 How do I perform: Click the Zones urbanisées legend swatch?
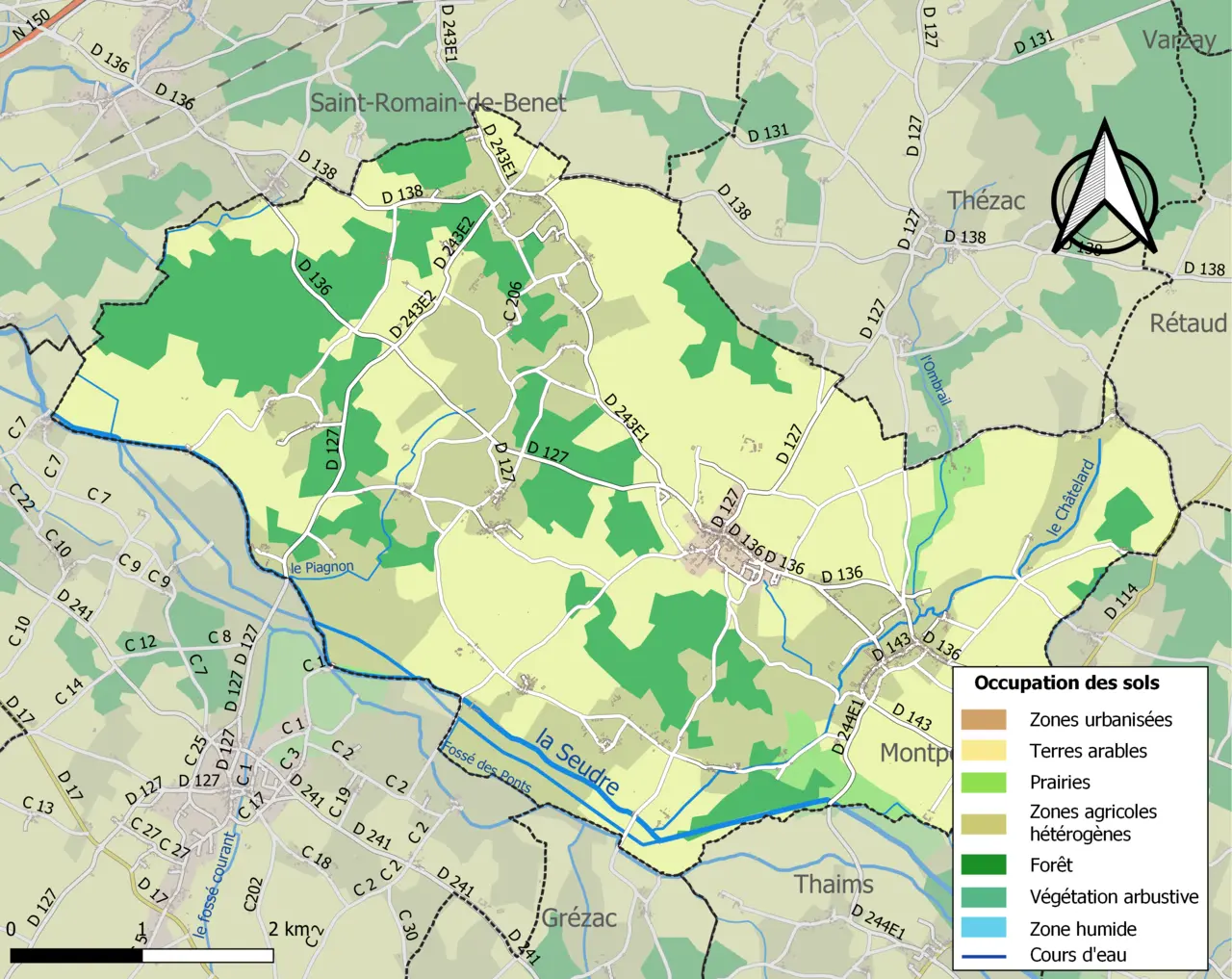(983, 719)
